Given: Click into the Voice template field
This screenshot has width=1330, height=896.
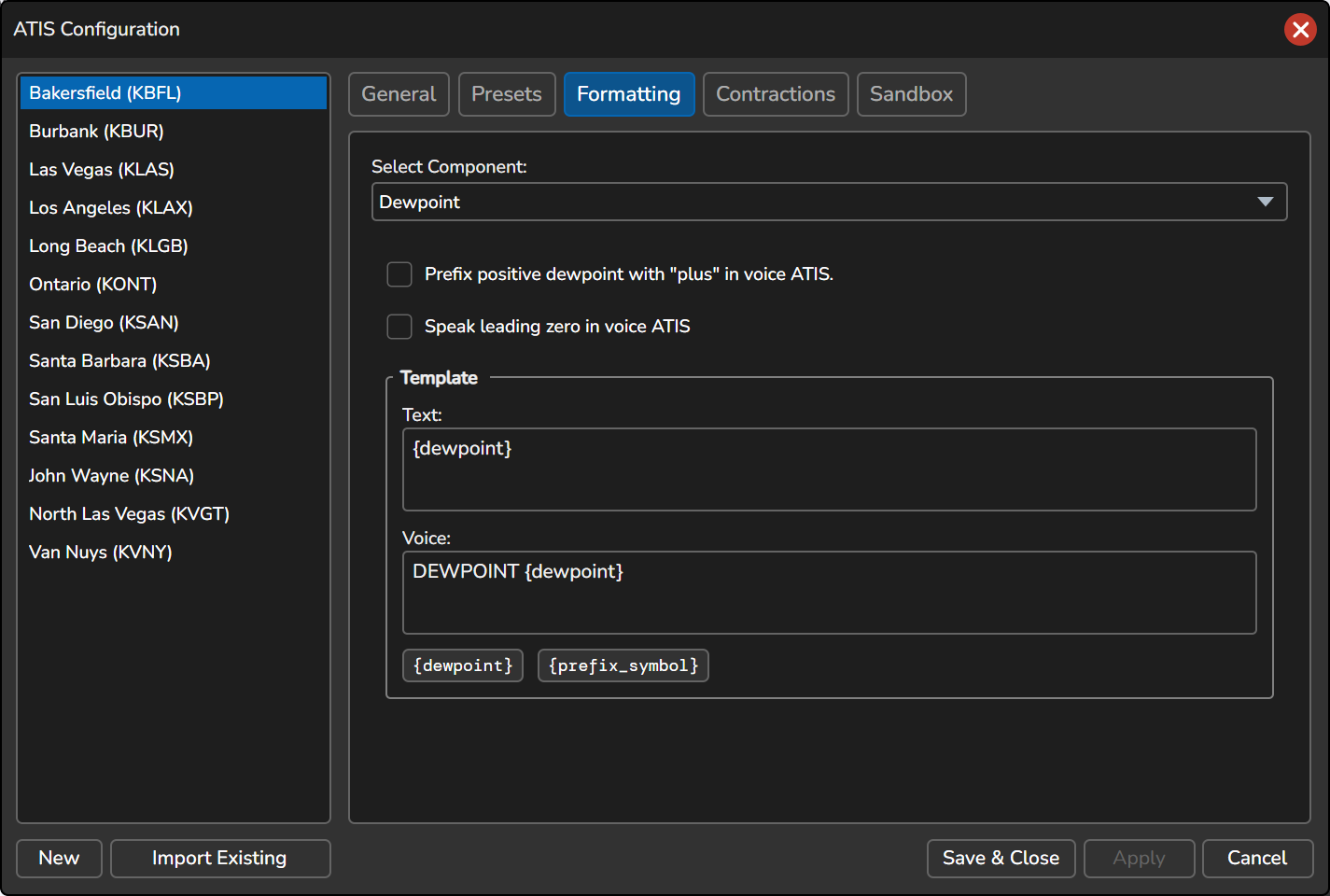Looking at the screenshot, I should click(x=829, y=593).
